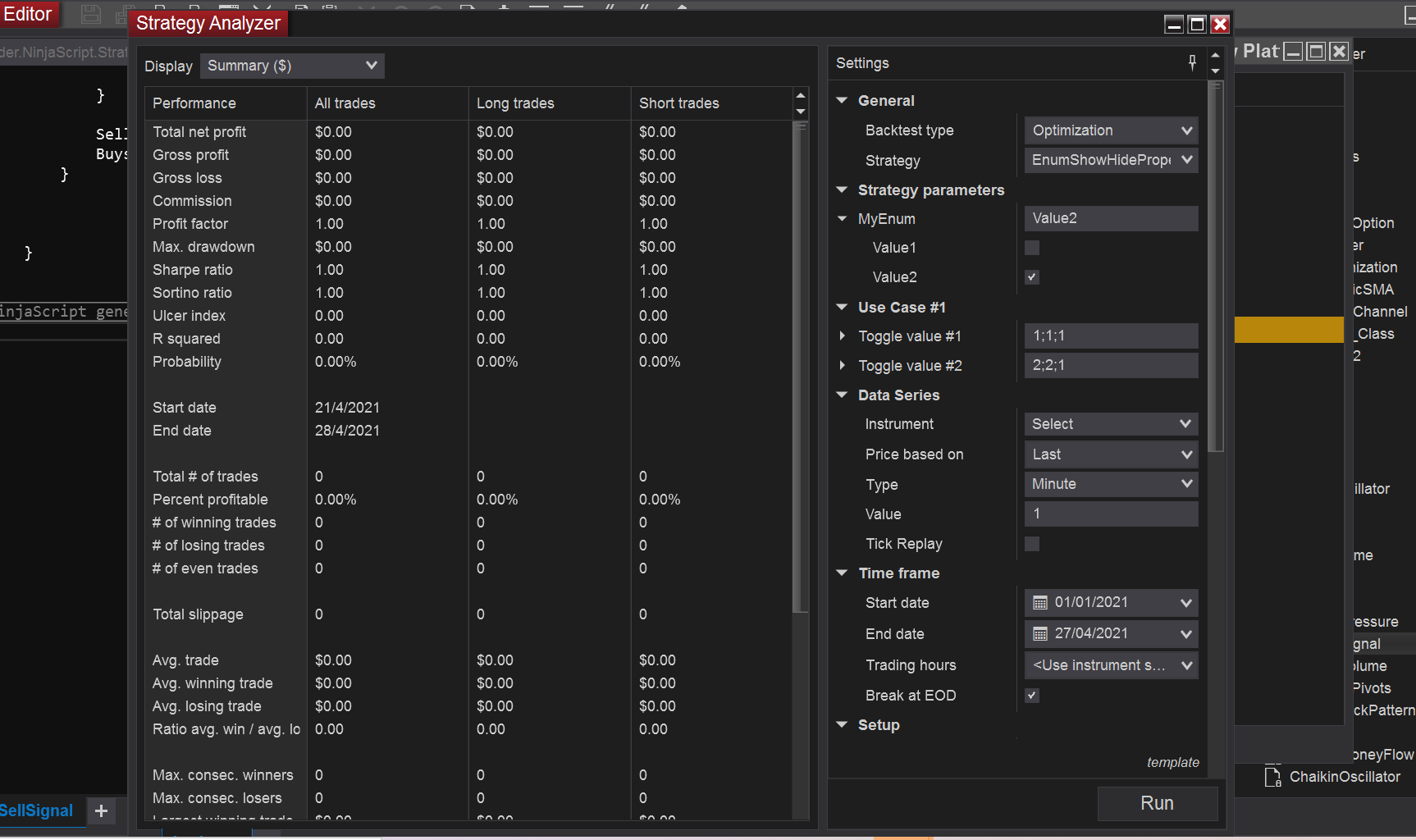Image resolution: width=1416 pixels, height=840 pixels.
Task: Uncheck the Break at EOD checkbox
Action: tap(1032, 696)
